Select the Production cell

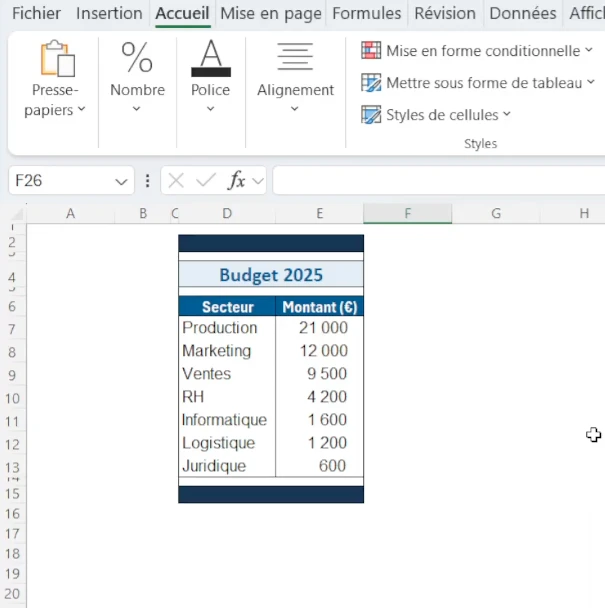pos(227,328)
